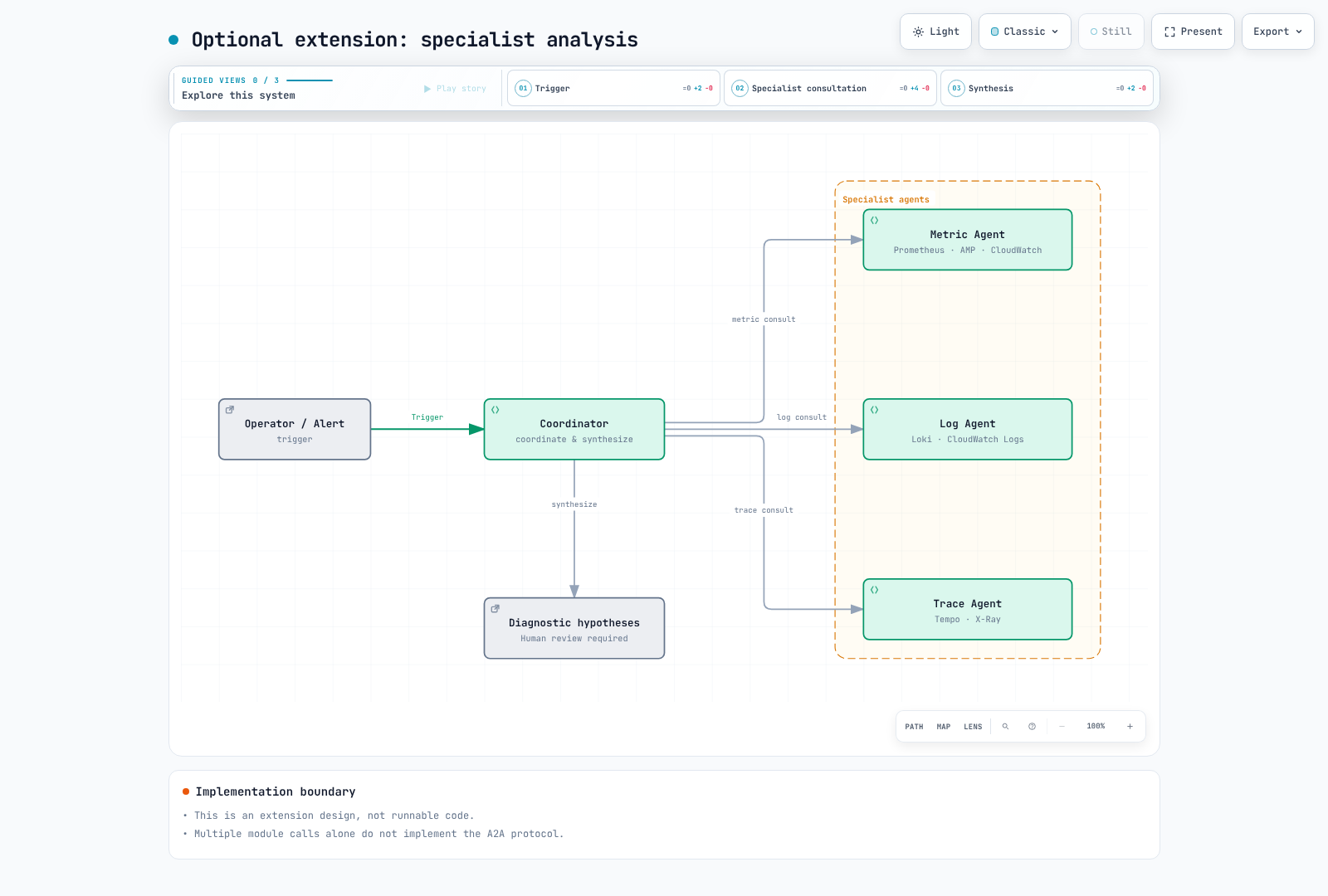Open the Export dropdown menu

(1277, 32)
